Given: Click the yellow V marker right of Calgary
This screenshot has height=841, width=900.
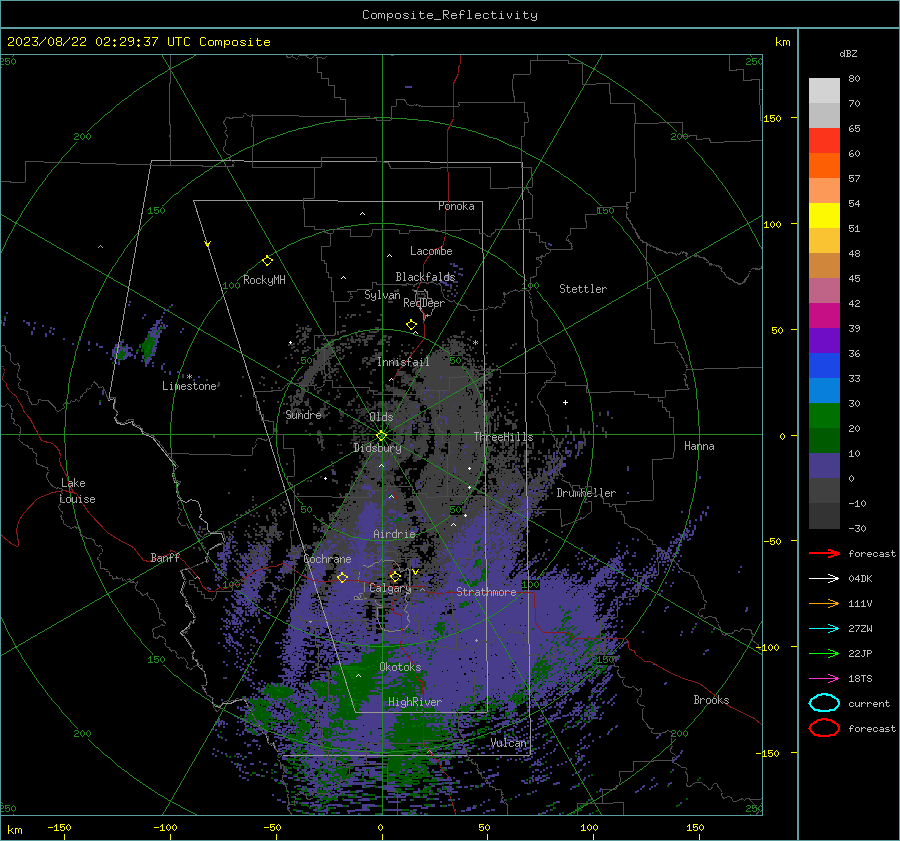Looking at the screenshot, I should pyautogui.click(x=415, y=572).
